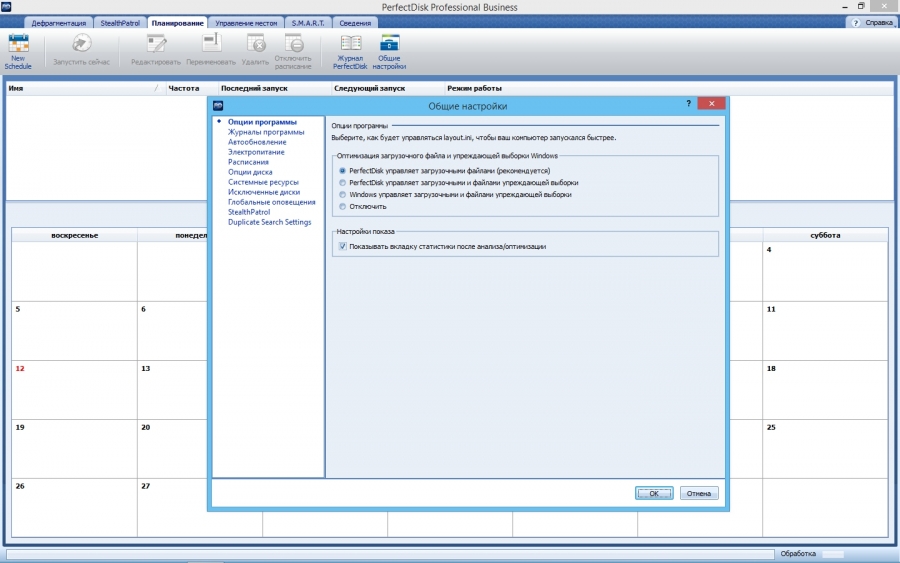Uncheck Показывать вкладку статистики checkbox

point(343,246)
